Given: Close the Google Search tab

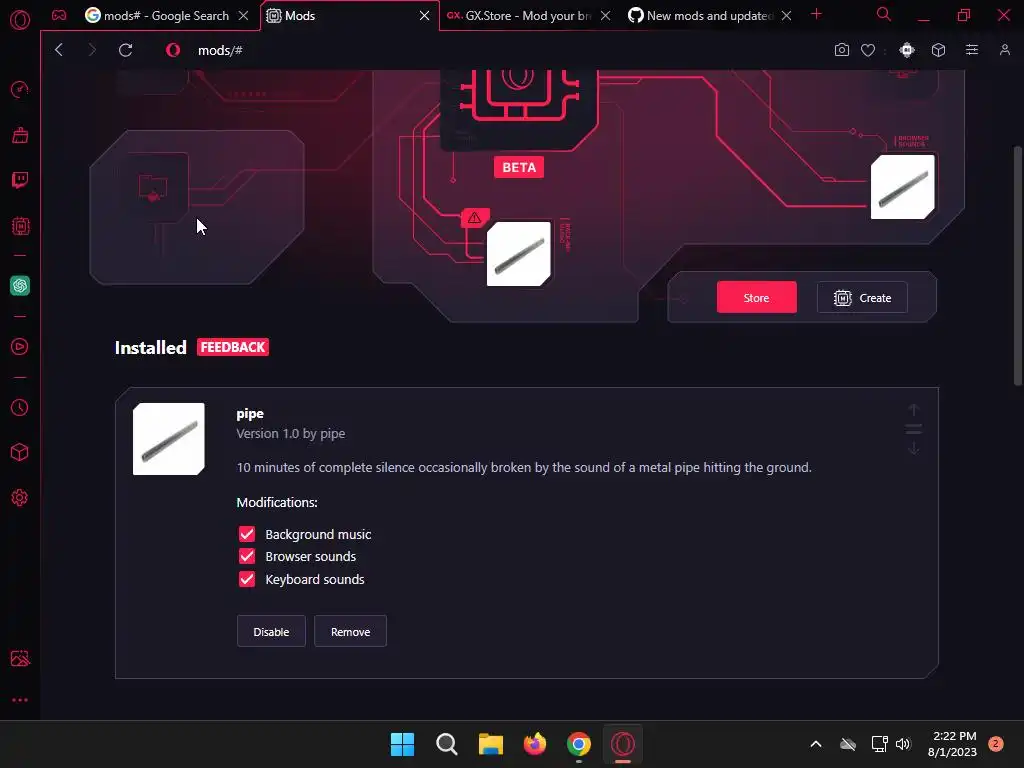Looking at the screenshot, I should pyautogui.click(x=244, y=16).
